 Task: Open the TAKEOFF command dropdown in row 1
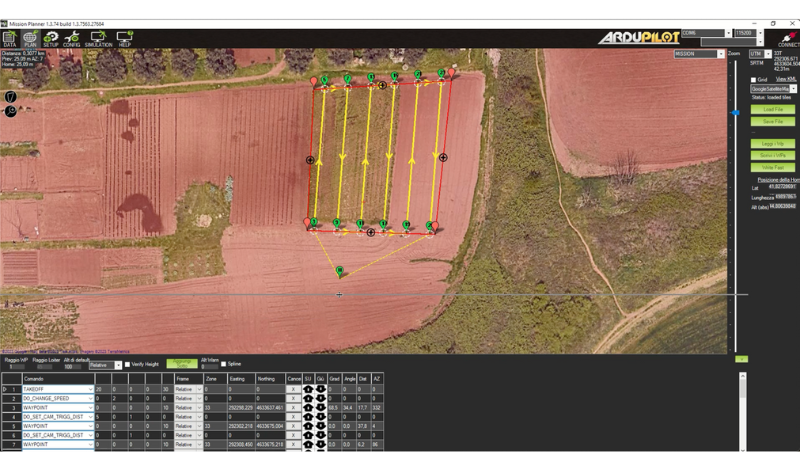[90, 389]
